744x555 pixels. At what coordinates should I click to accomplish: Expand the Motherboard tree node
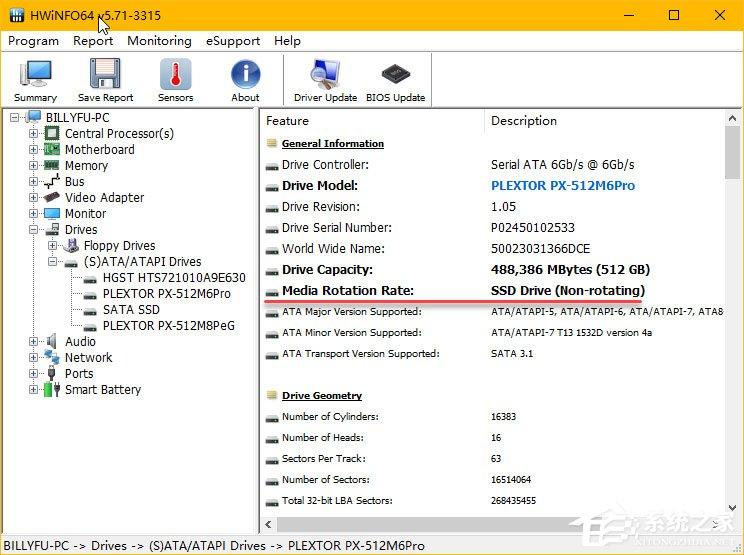pos(34,150)
